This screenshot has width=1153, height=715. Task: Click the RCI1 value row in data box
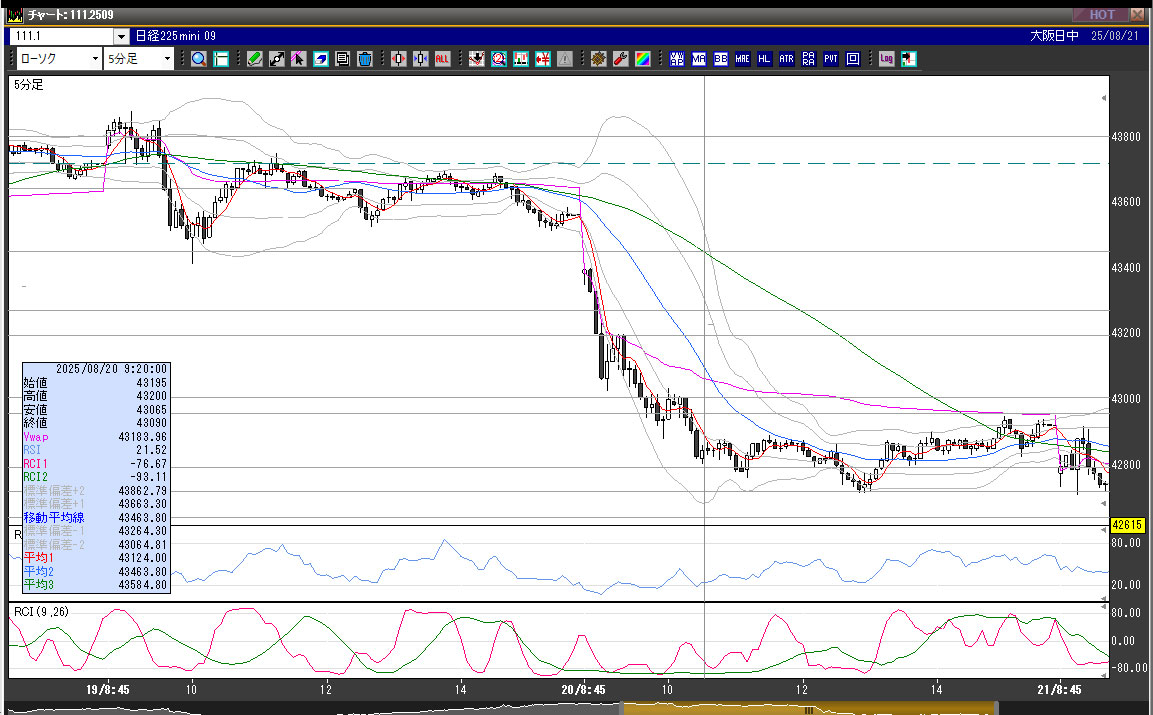pyautogui.click(x=96, y=464)
